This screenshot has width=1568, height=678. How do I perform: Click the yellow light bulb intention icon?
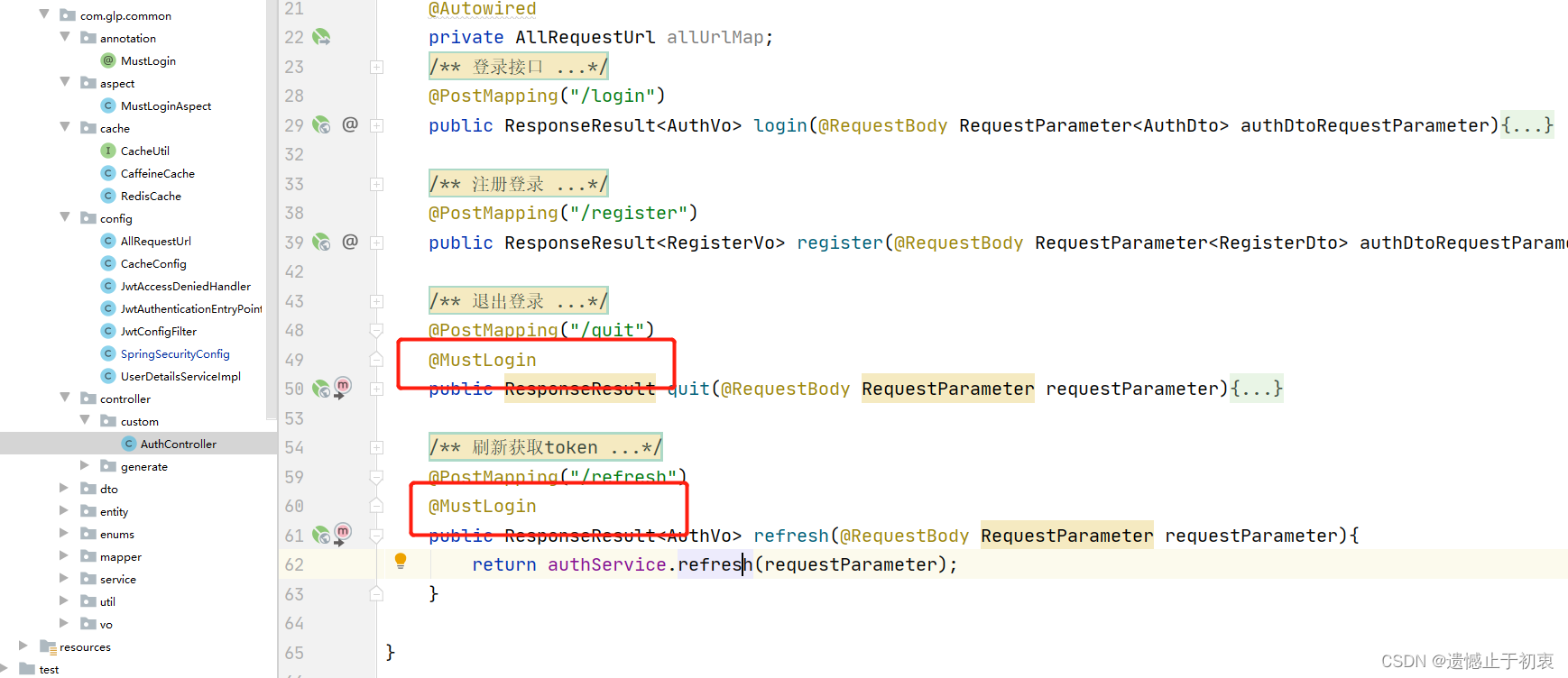401,561
